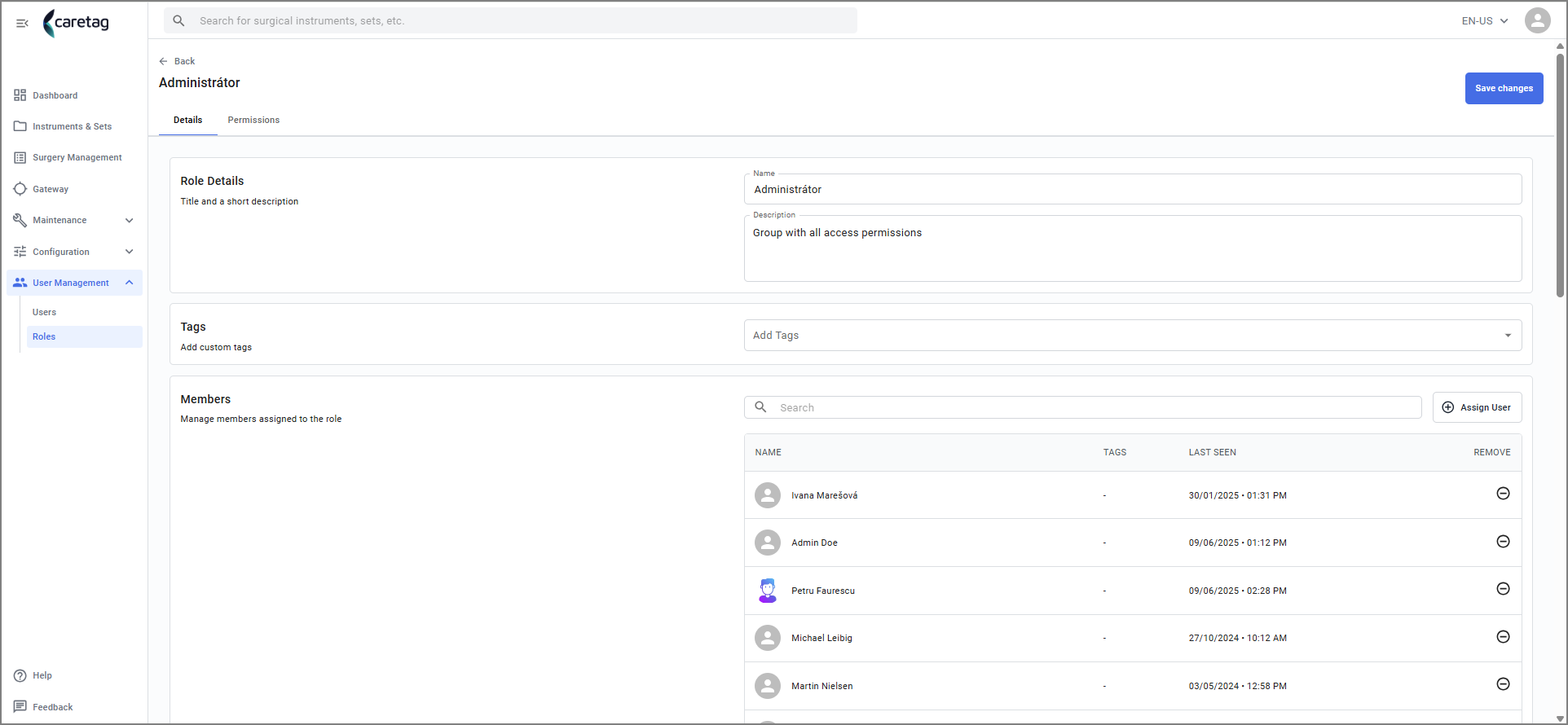Click the name Martin Nielsen
The width and height of the screenshot is (1568, 725).
point(821,686)
